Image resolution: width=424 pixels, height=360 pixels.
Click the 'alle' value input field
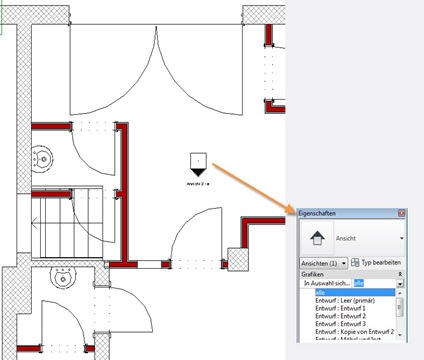pyautogui.click(x=375, y=283)
